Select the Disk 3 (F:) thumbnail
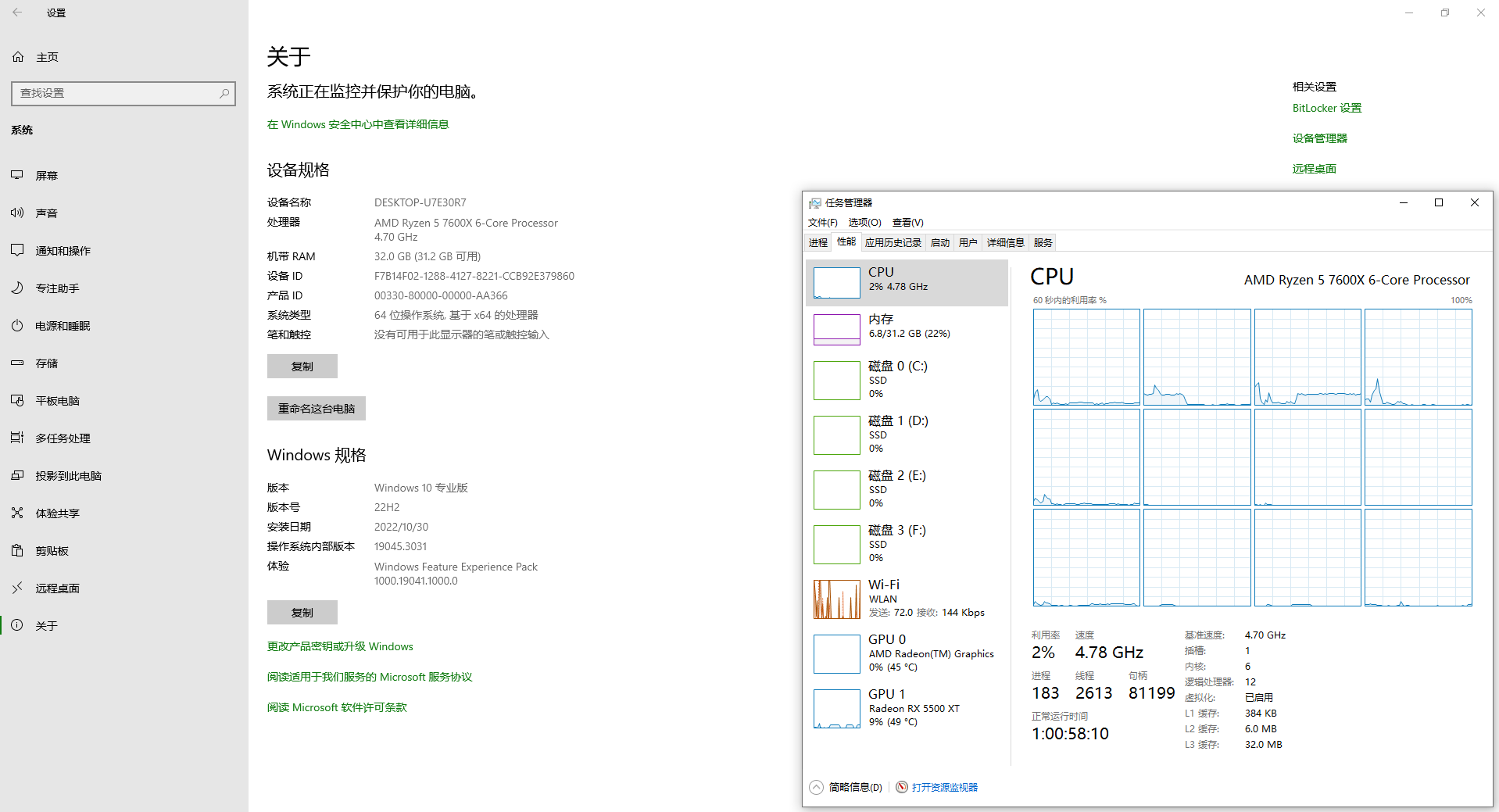The image size is (1499, 812). coord(837,545)
